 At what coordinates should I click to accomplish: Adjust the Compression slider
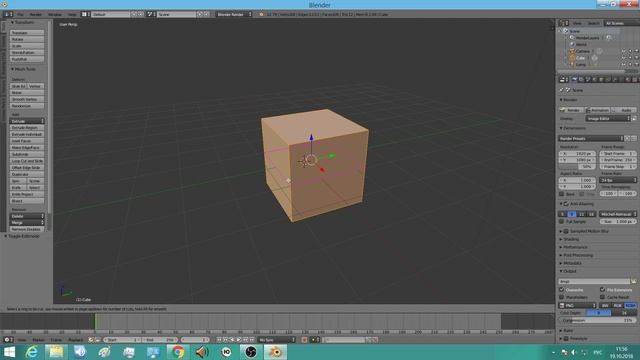(598, 320)
